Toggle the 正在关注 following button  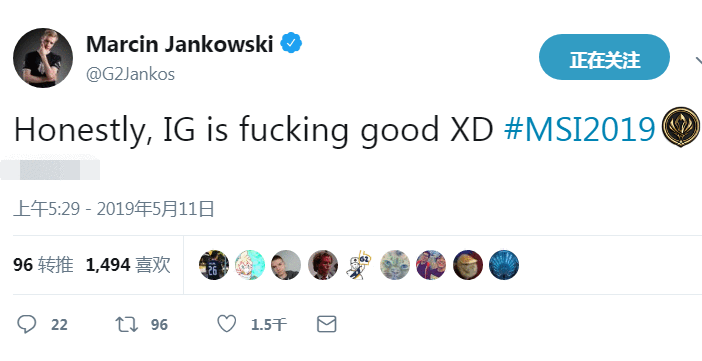click(x=604, y=57)
